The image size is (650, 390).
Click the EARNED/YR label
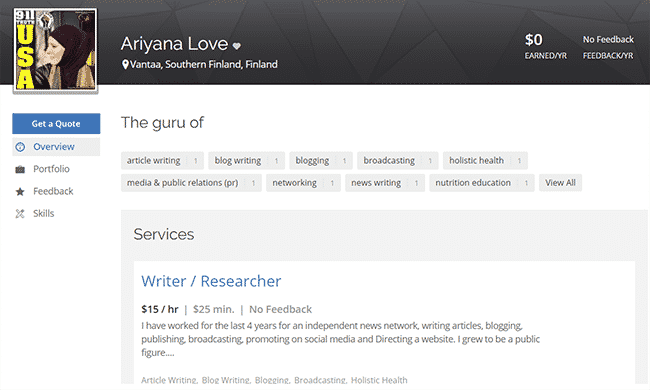pyautogui.click(x=546, y=56)
